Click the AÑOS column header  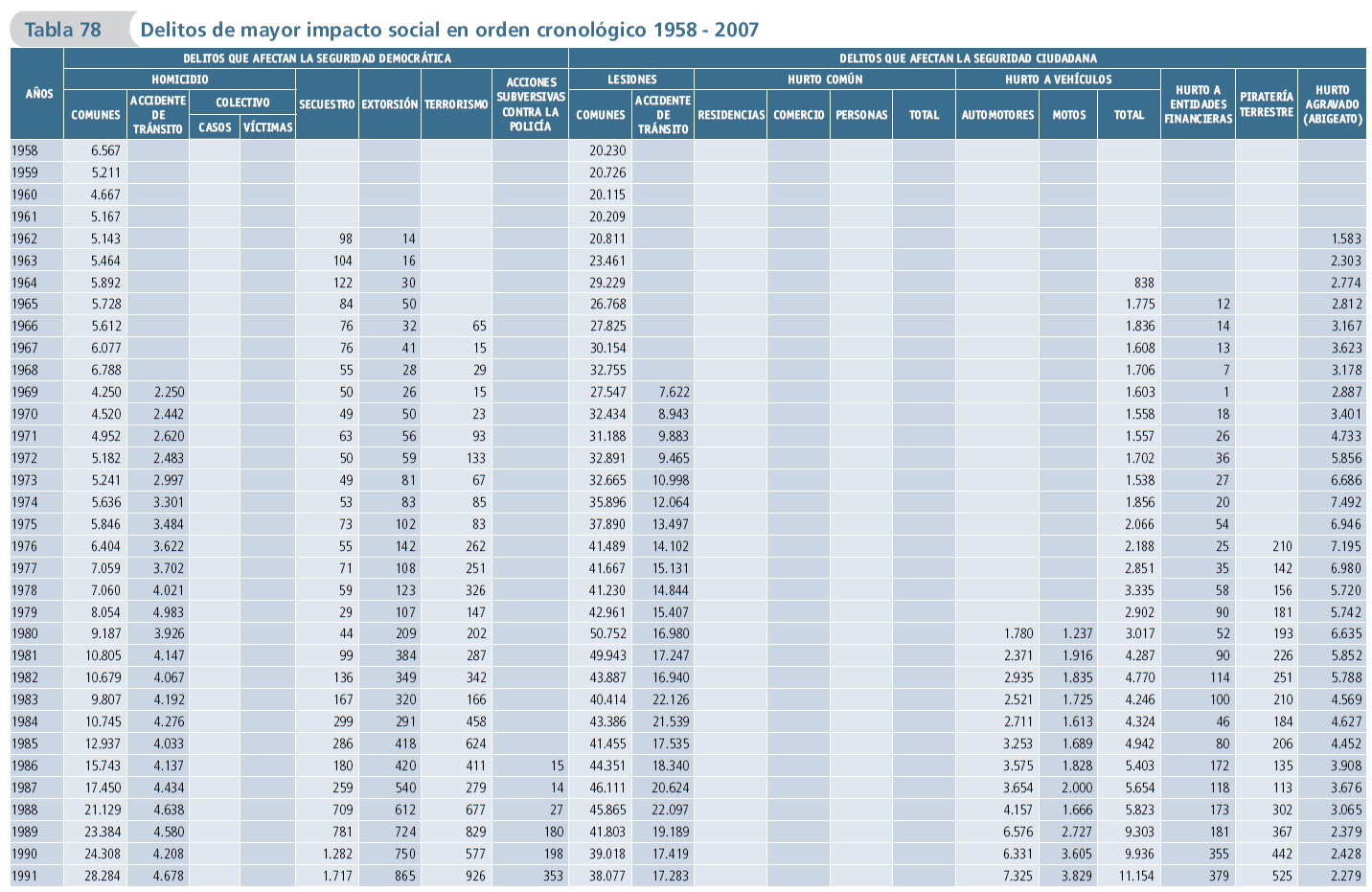38,94
